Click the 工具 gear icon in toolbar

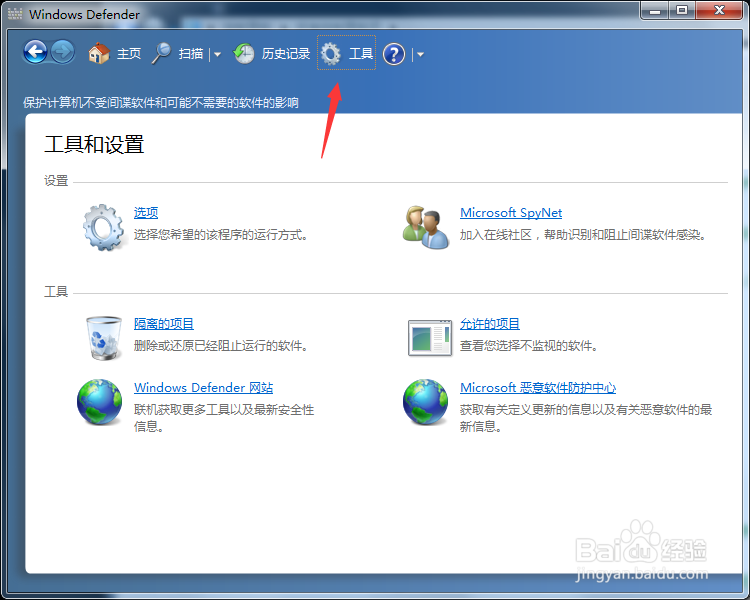coord(331,54)
